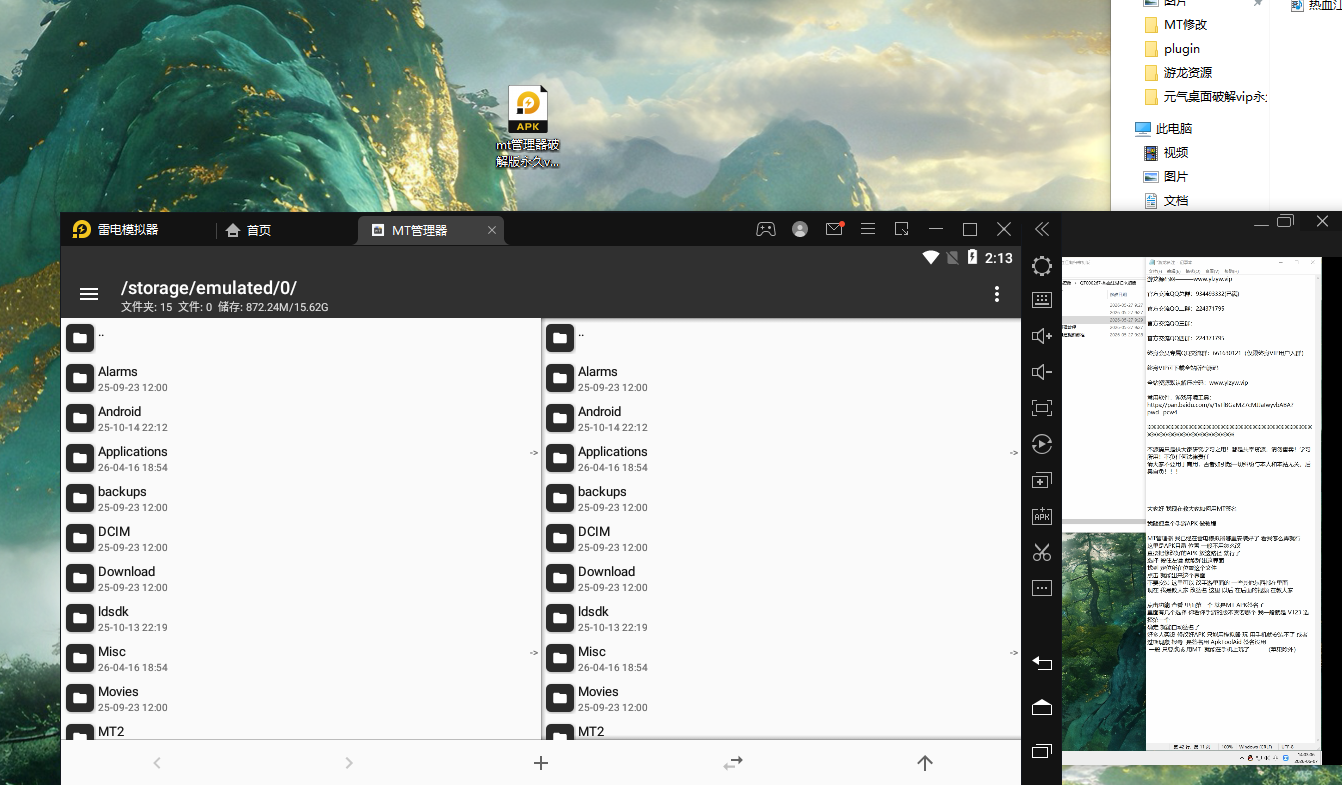
Task: Open the emulator settings gear in the sidebar
Action: pyautogui.click(x=1042, y=266)
